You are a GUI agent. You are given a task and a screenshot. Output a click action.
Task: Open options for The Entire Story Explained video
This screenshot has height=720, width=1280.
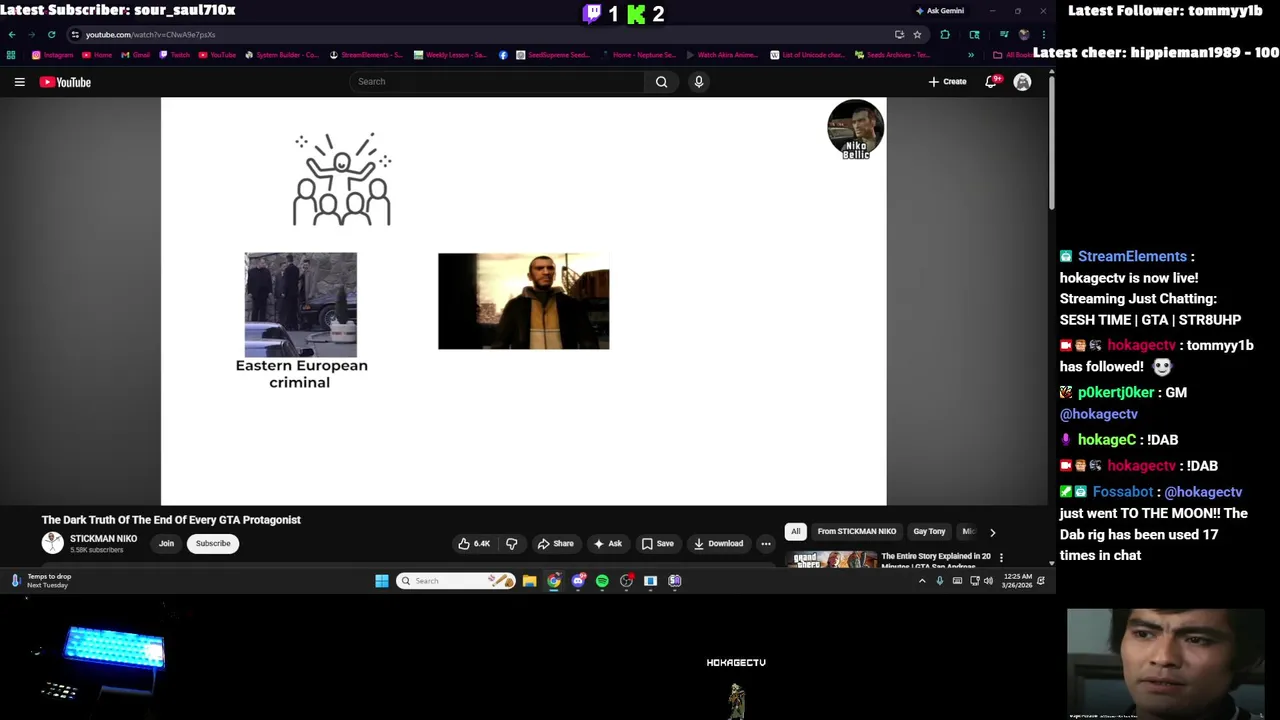[x=1001, y=558]
